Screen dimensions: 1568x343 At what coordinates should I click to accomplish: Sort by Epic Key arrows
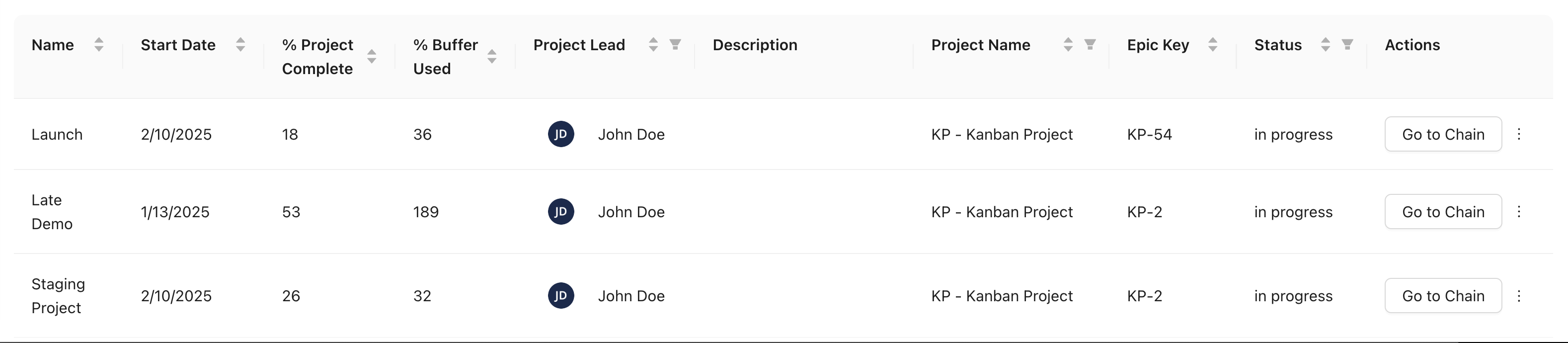tap(1213, 44)
